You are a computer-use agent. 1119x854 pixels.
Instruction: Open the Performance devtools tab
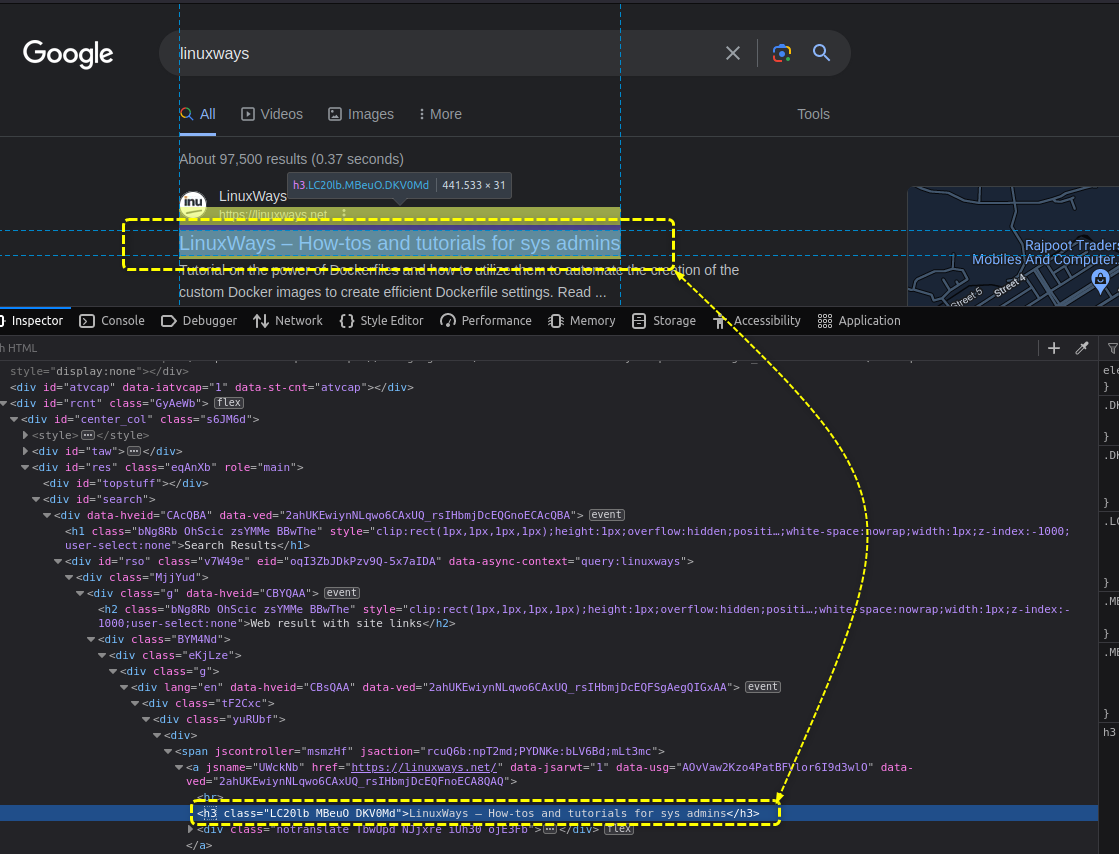pyautogui.click(x=486, y=321)
